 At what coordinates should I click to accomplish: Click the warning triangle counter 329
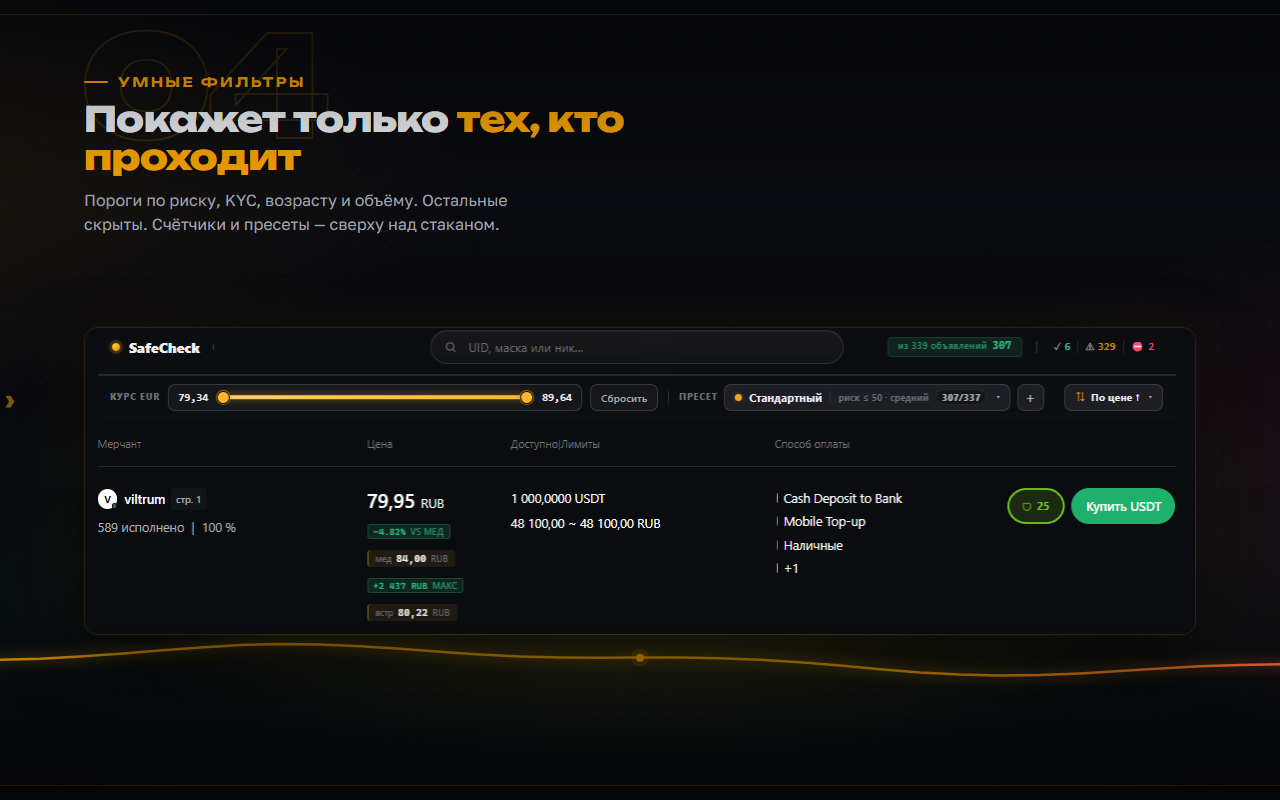(x=1100, y=347)
